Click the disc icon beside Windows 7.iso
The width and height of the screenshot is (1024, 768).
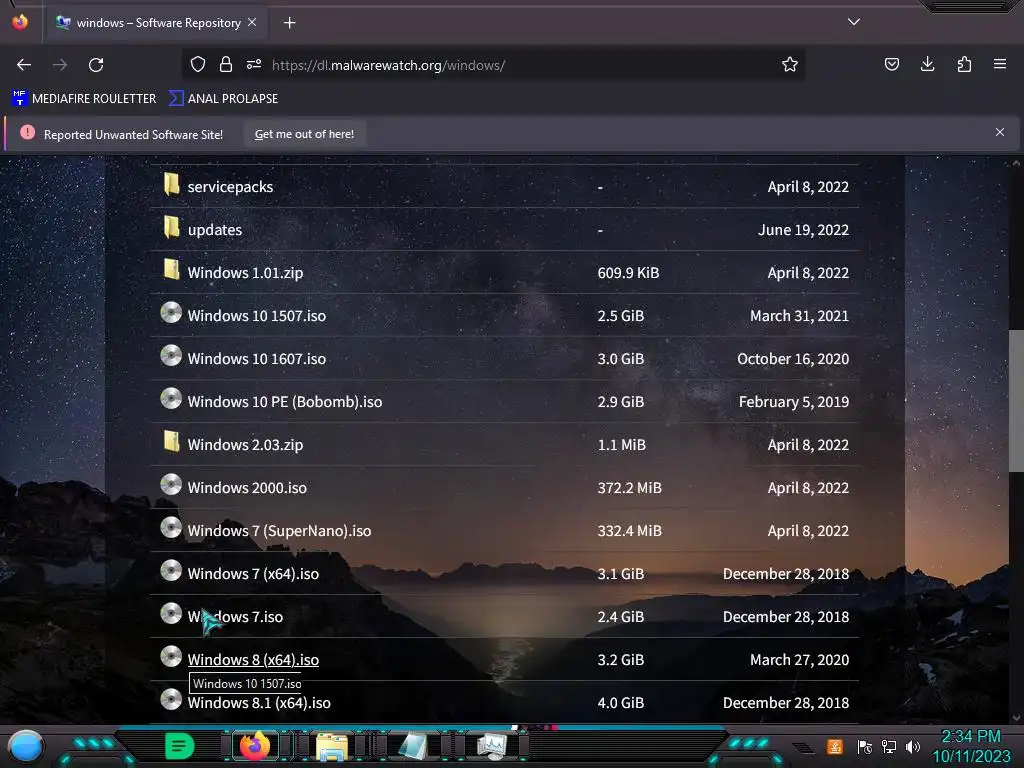coord(171,614)
